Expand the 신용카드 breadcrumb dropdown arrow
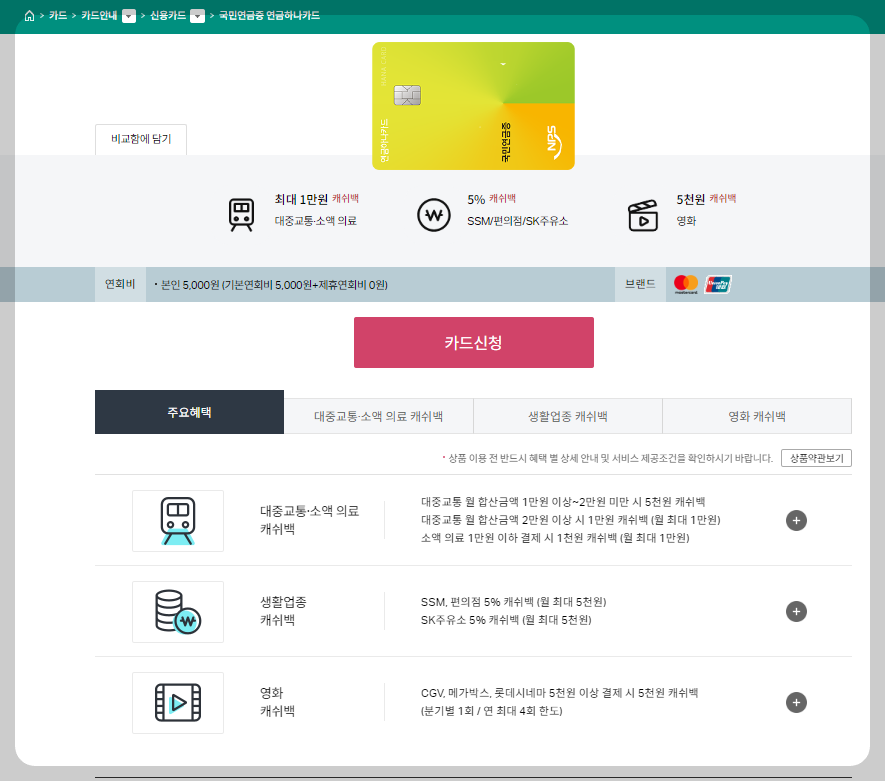 pyautogui.click(x=198, y=16)
